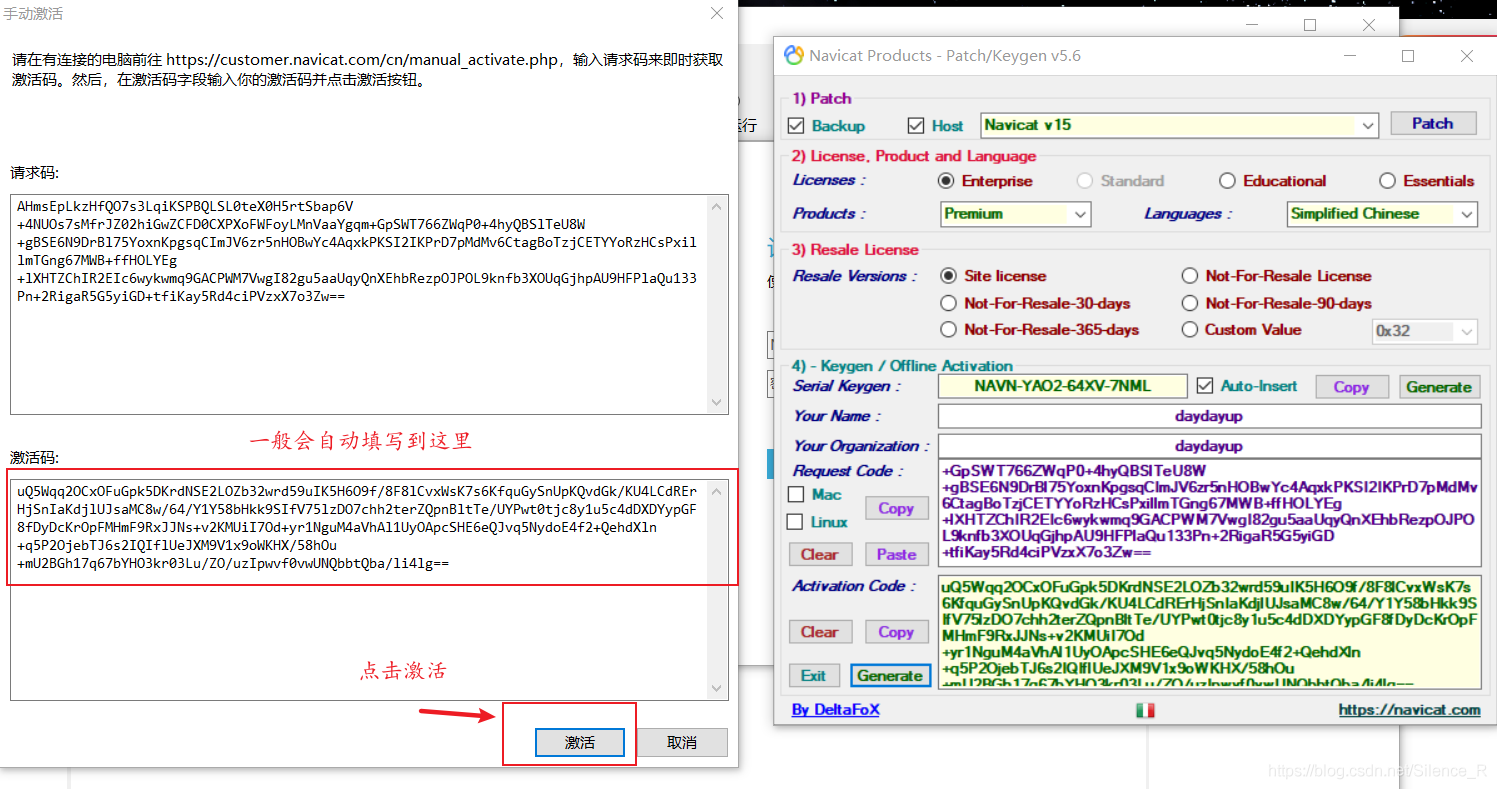
Task: Select the Educational license radio button
Action: (1227, 181)
